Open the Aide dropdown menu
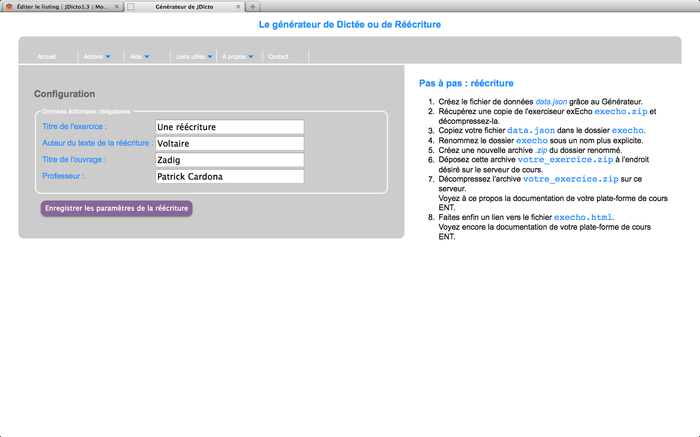The height and width of the screenshot is (437, 700). (139, 57)
